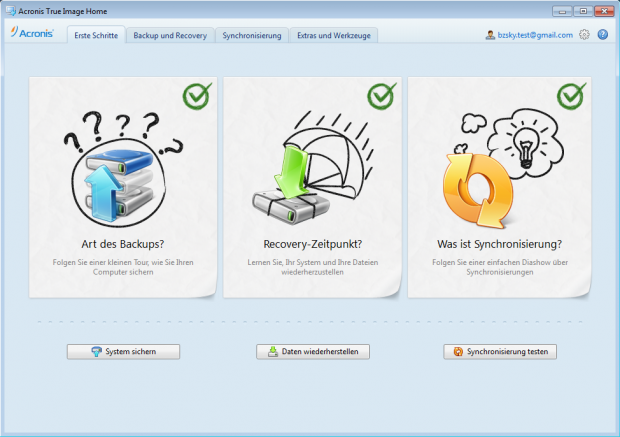Viewport: 620px width, 437px height.
Task: Click the title bar application icon
Action: pyautogui.click(x=11, y=11)
